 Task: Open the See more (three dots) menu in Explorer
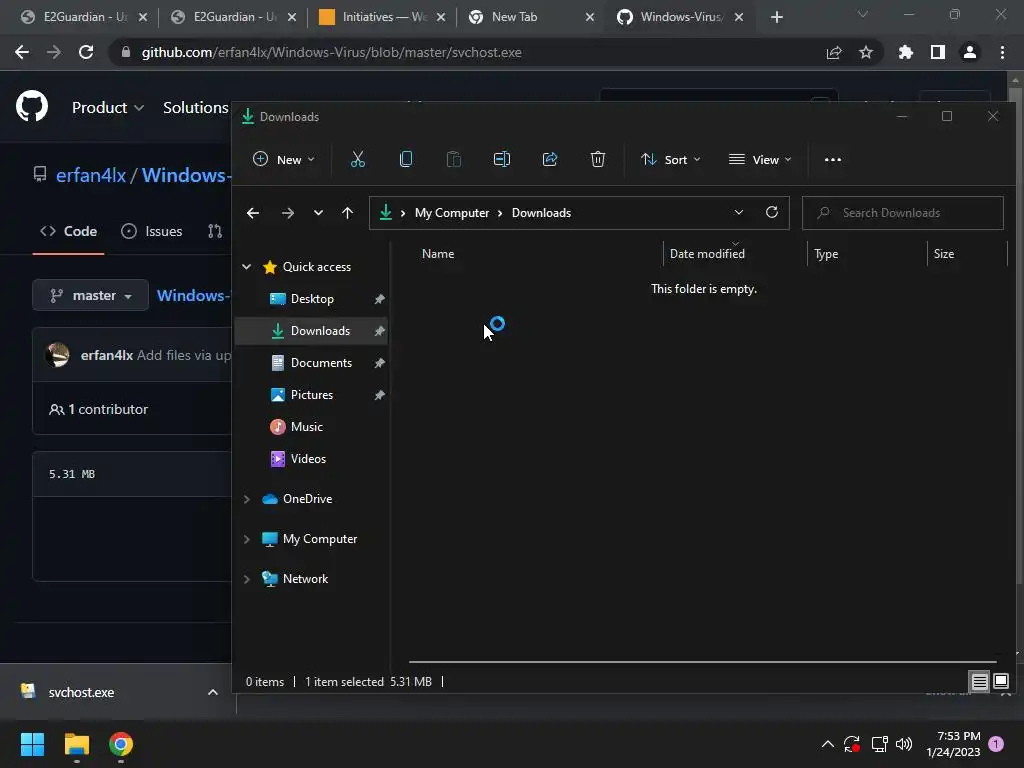833,159
